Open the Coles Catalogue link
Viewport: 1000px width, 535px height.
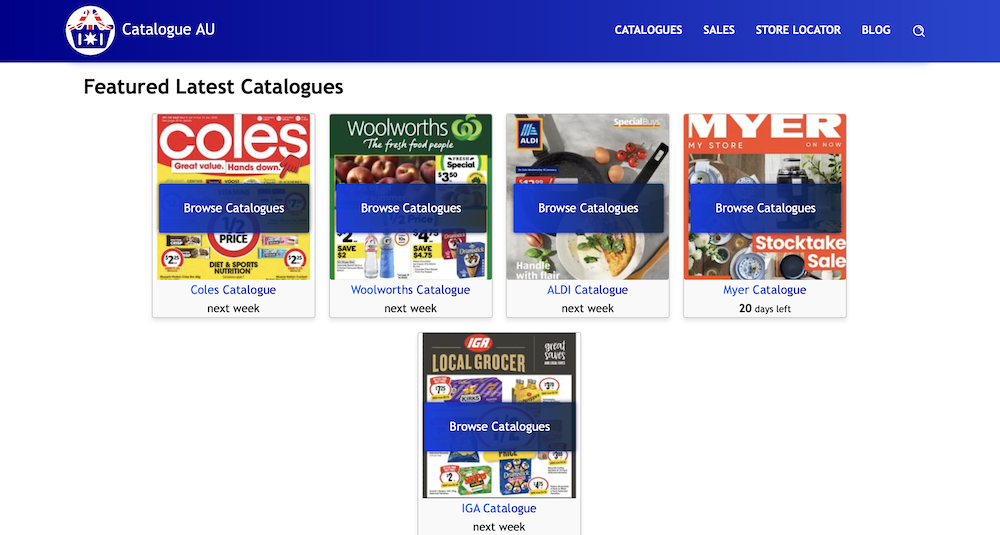click(x=233, y=289)
